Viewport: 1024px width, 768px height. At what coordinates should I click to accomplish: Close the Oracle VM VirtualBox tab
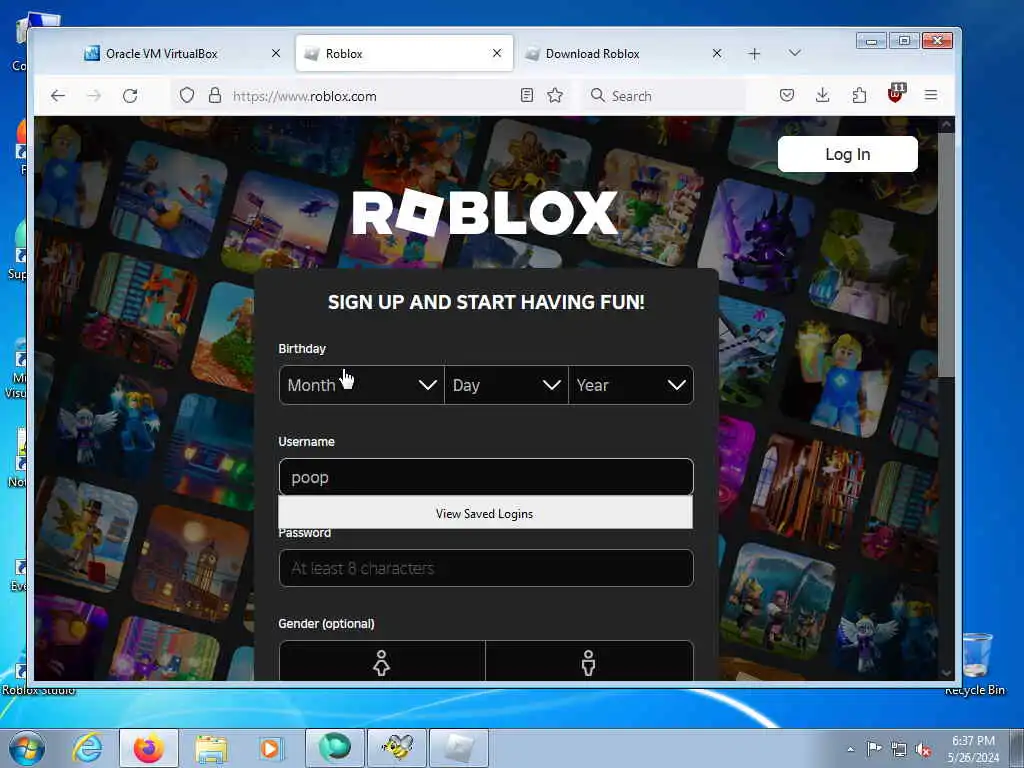click(276, 54)
